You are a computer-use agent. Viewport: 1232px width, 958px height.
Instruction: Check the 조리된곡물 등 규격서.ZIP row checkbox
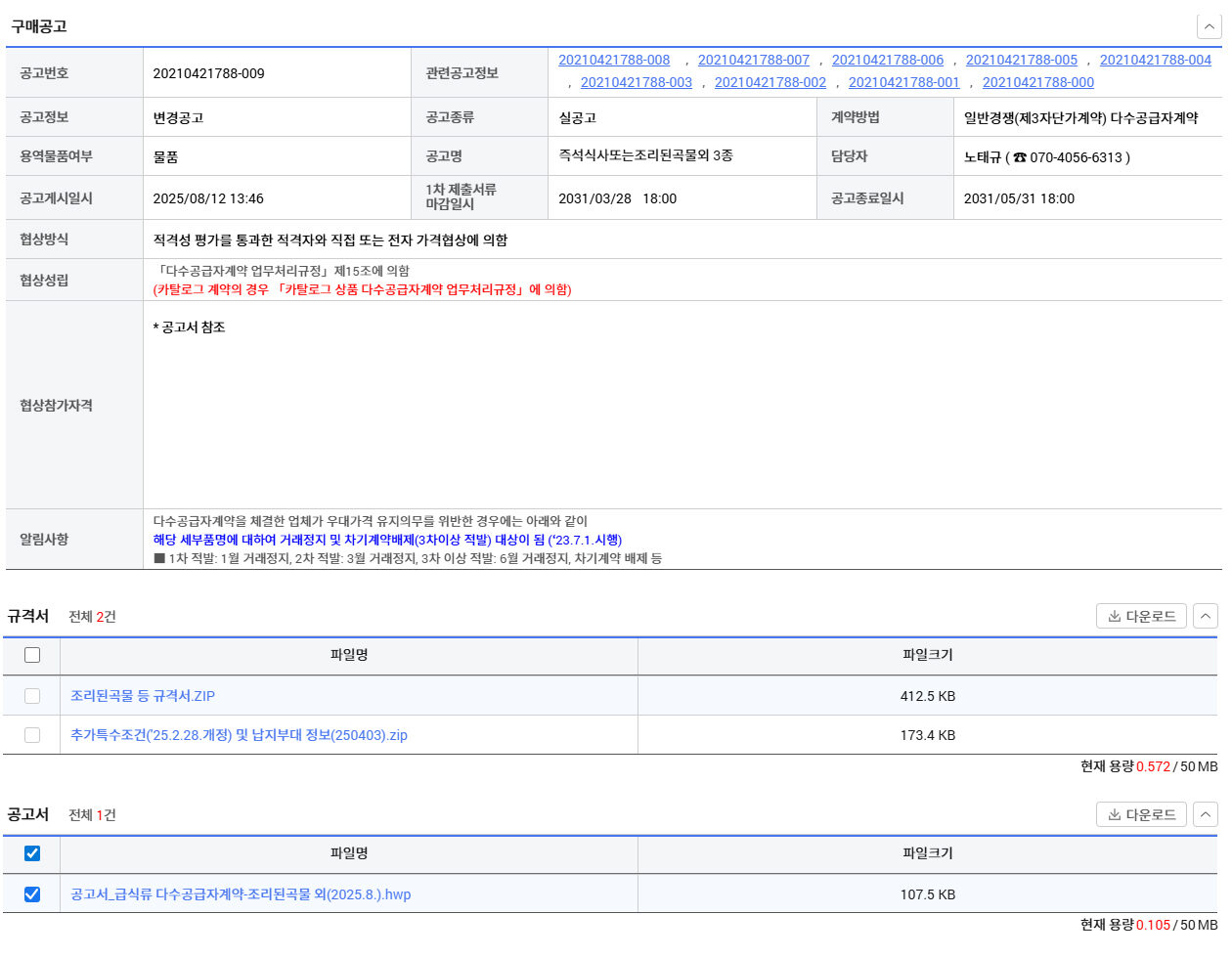(x=32, y=696)
